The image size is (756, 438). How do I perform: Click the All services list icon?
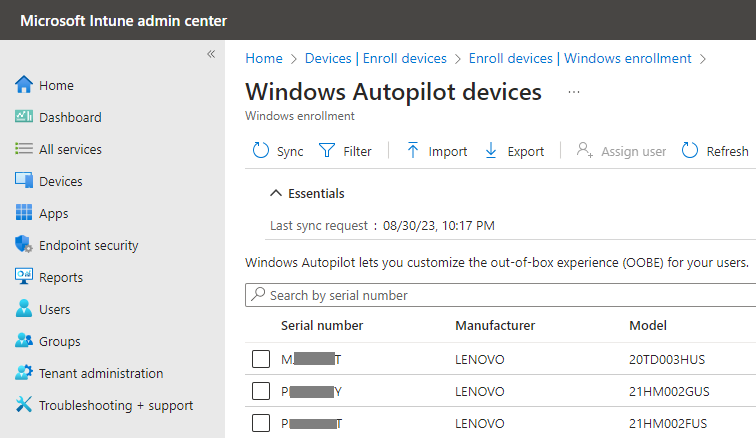(24, 149)
